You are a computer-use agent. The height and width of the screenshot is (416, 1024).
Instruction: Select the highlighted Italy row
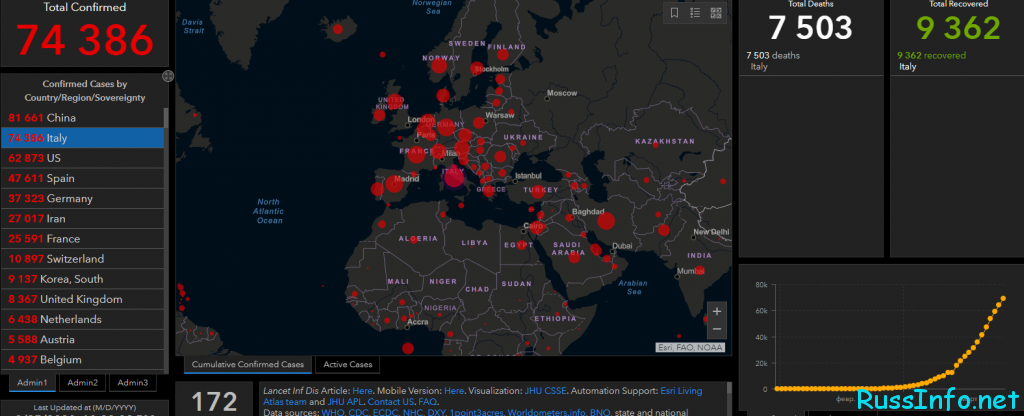(82, 138)
